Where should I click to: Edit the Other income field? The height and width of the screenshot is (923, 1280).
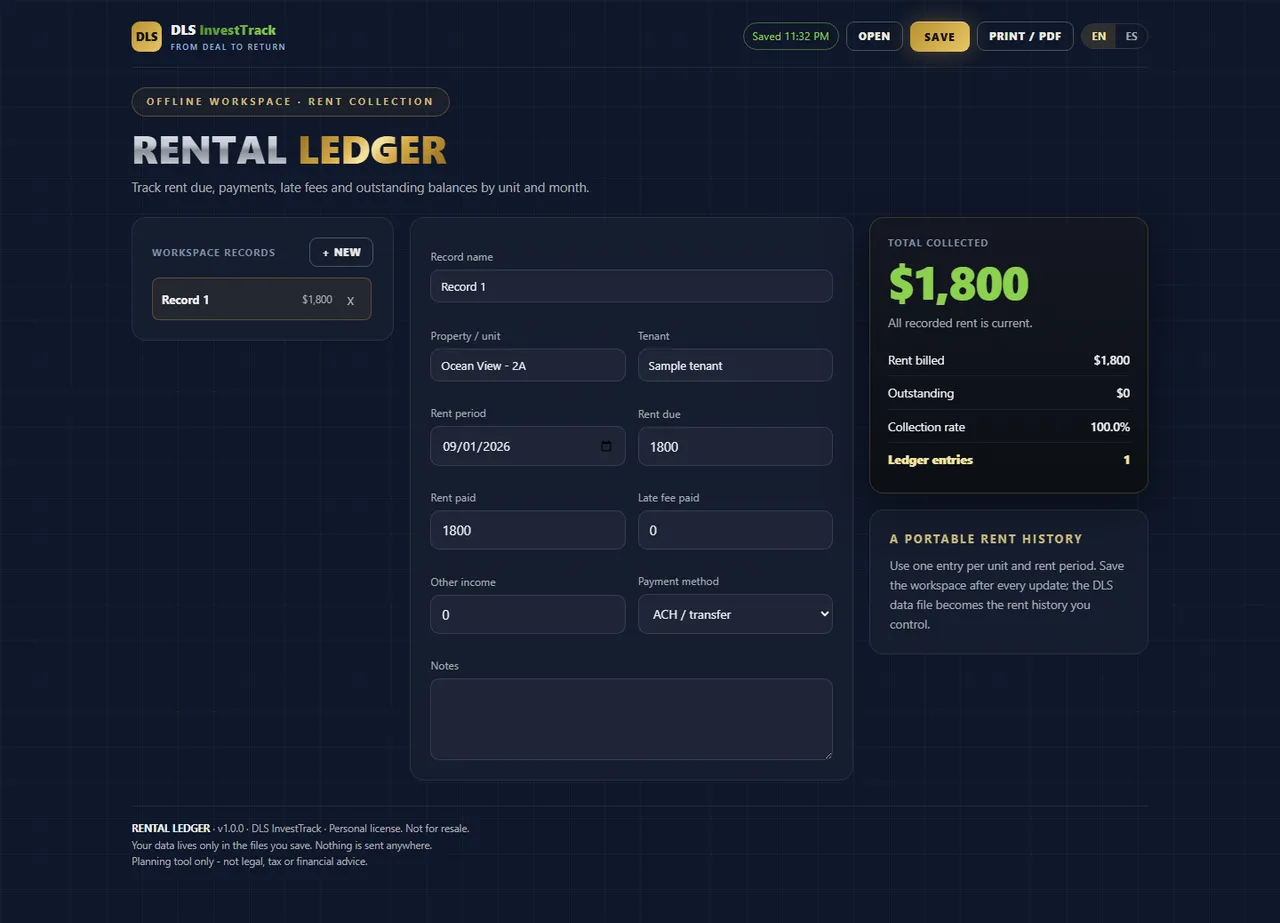coord(528,614)
